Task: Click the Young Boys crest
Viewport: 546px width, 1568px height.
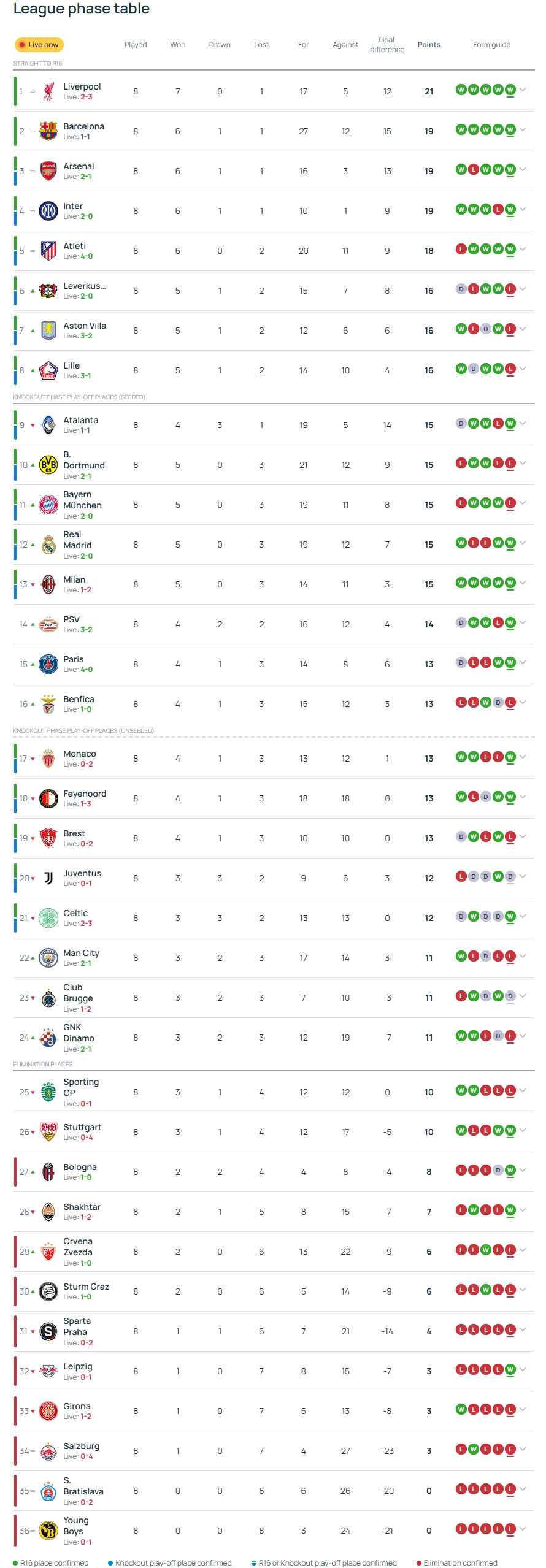Action: click(48, 1531)
